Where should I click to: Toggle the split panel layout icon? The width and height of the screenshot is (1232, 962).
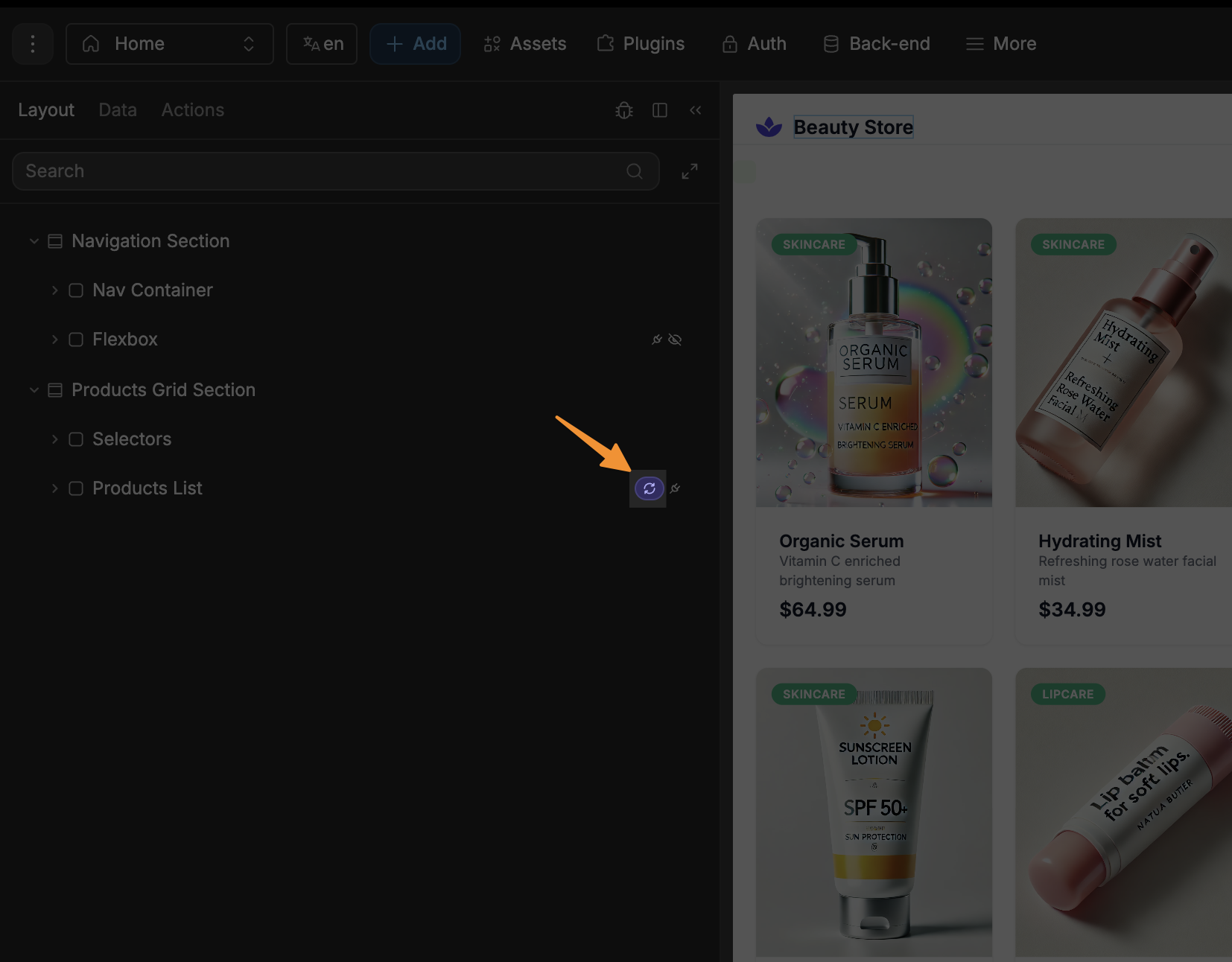(x=660, y=110)
